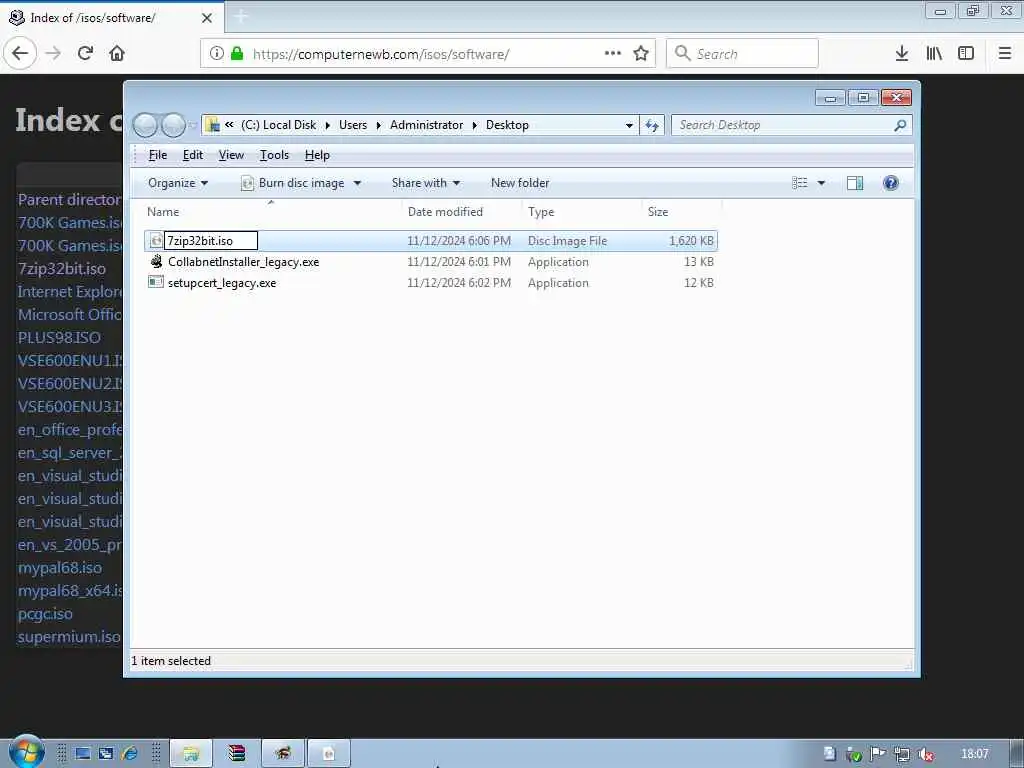Image resolution: width=1024 pixels, height=768 pixels.
Task: Toggle the Firefox sidebar icon
Action: (966, 53)
